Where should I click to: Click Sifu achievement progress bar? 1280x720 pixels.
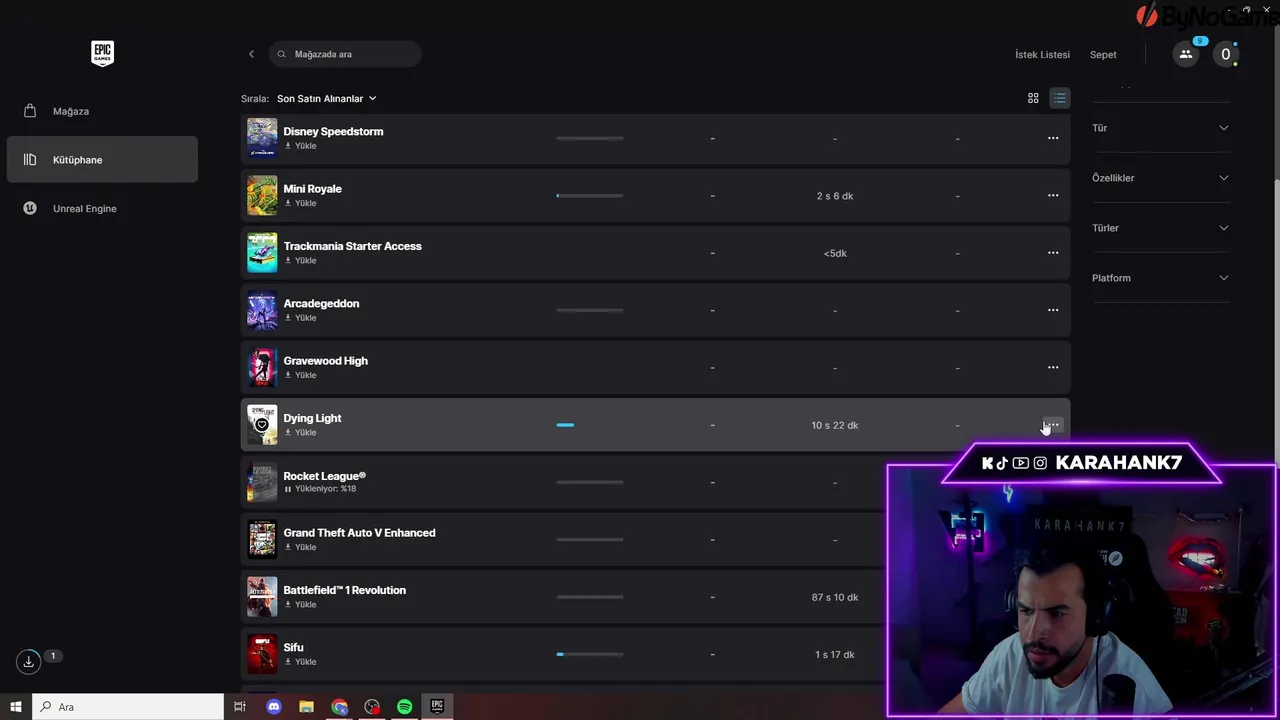pyautogui.click(x=590, y=654)
